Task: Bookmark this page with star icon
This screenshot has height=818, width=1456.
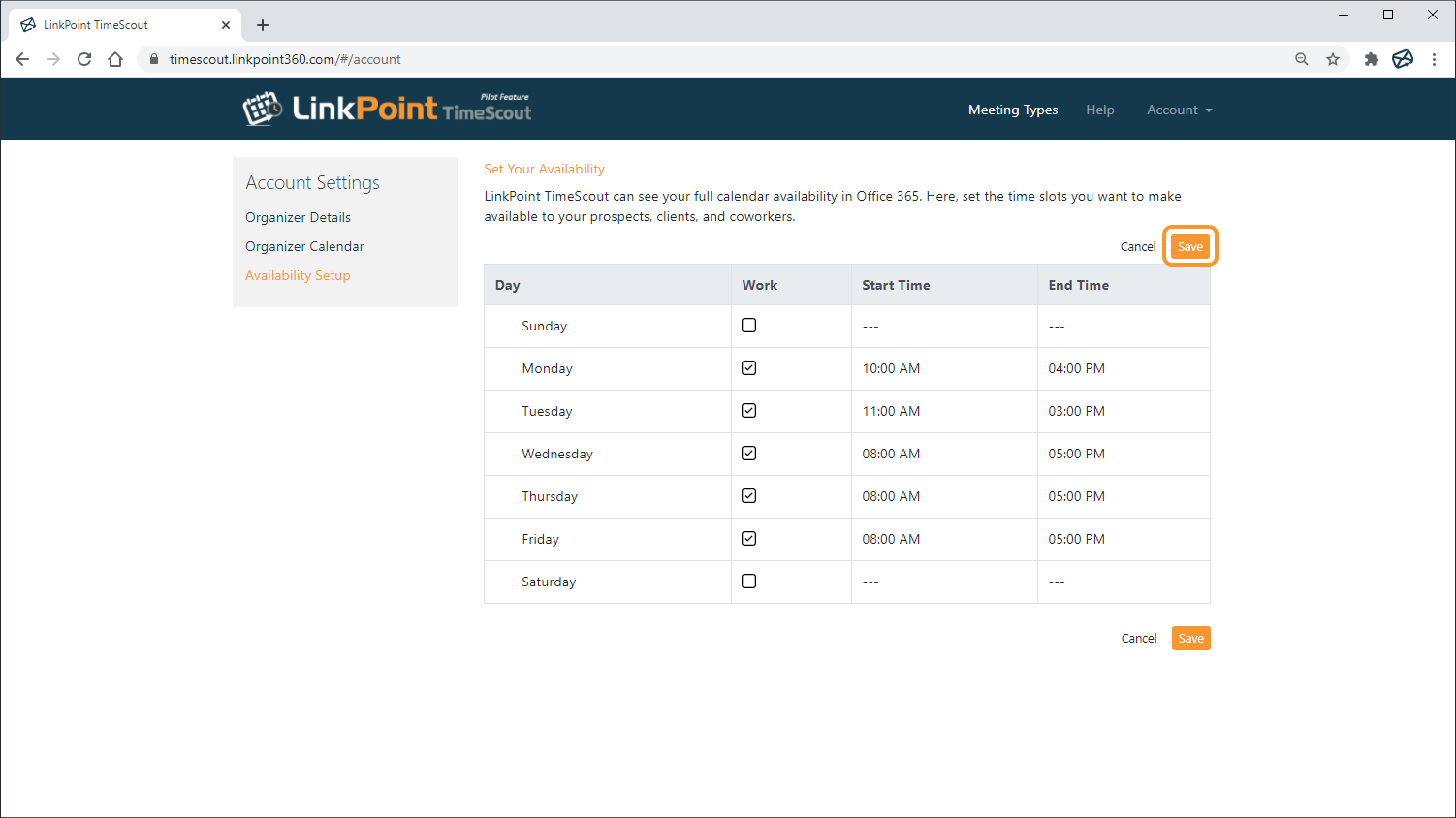Action: pos(1333,59)
